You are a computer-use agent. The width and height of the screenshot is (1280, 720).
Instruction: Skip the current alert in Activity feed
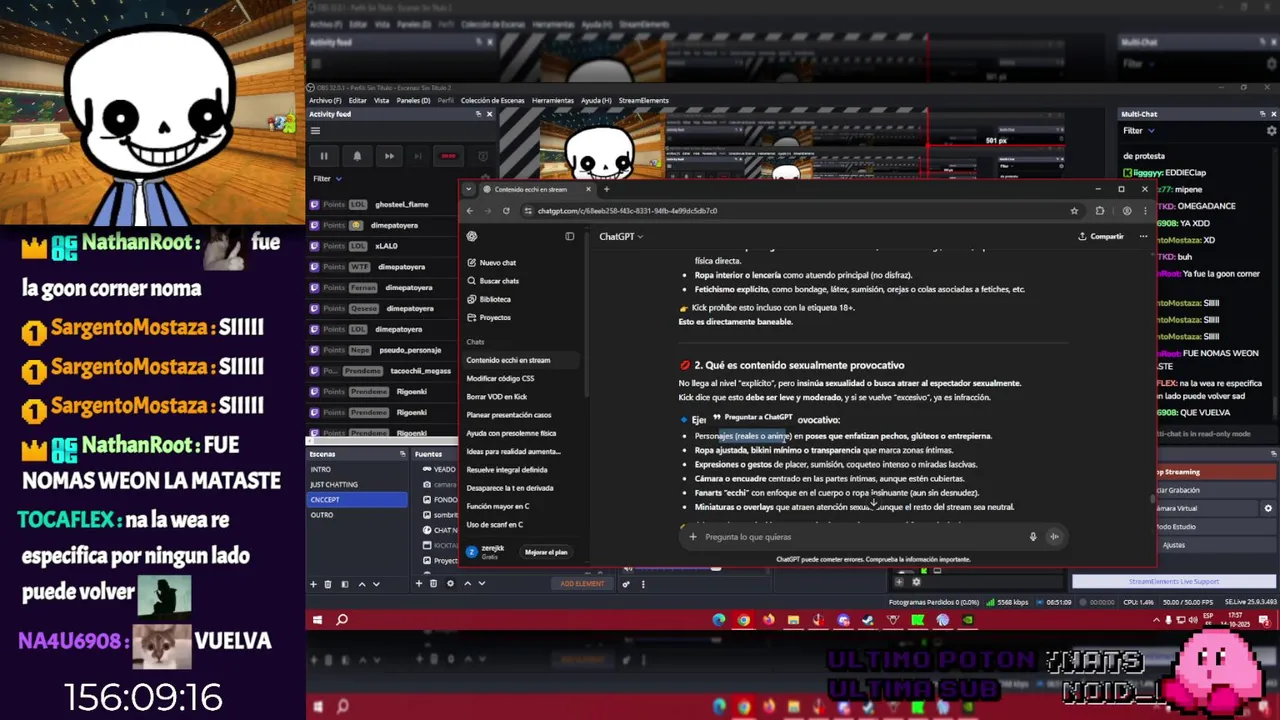click(389, 156)
